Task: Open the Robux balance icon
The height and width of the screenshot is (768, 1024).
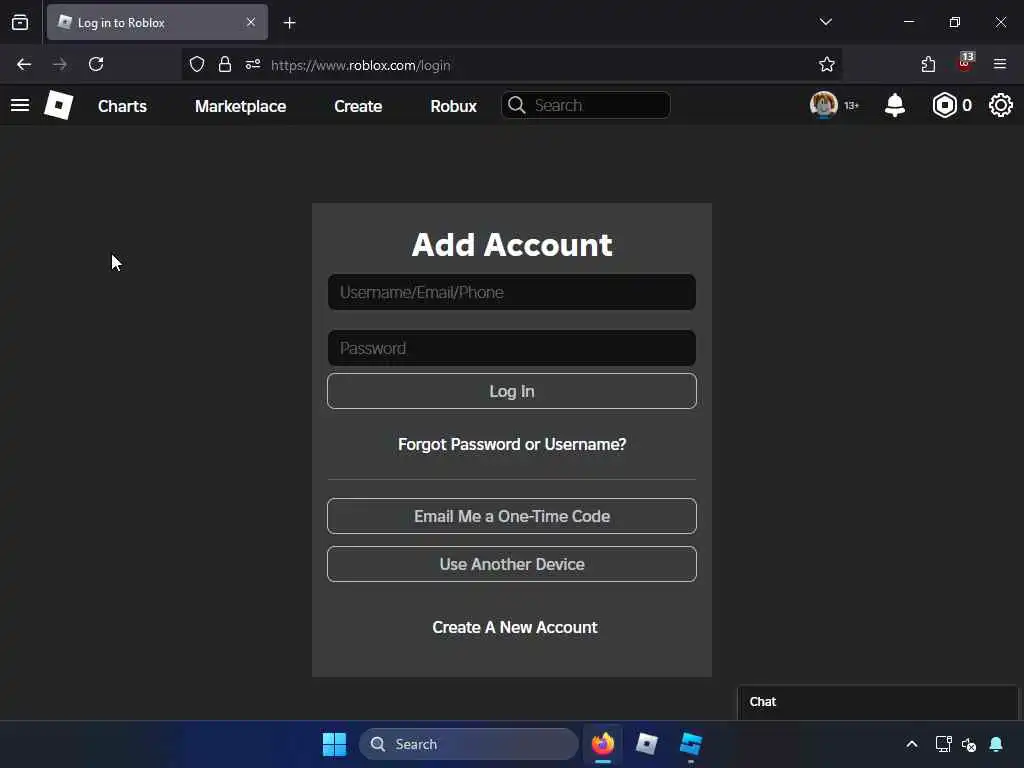Action: (944, 105)
